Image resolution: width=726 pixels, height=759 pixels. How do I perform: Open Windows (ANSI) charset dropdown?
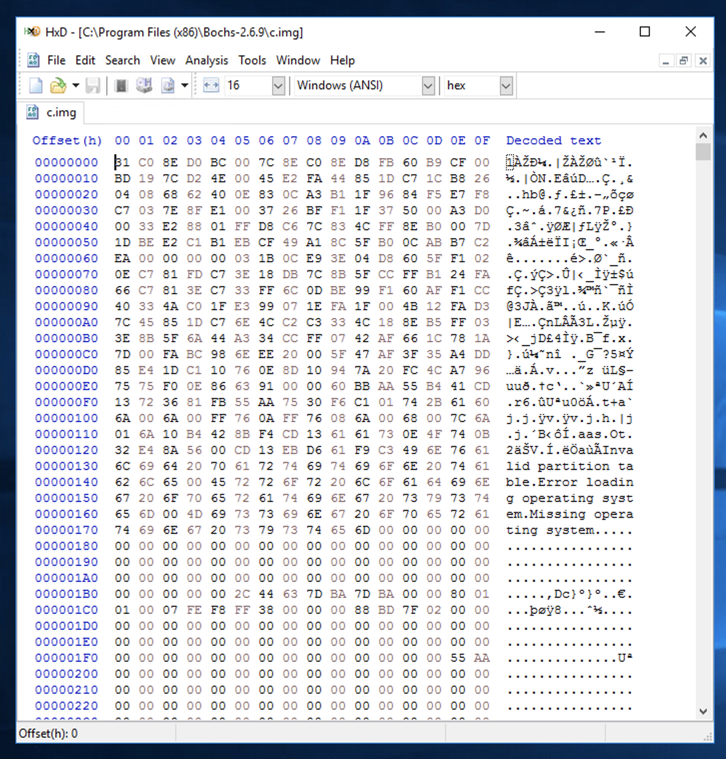coord(428,86)
